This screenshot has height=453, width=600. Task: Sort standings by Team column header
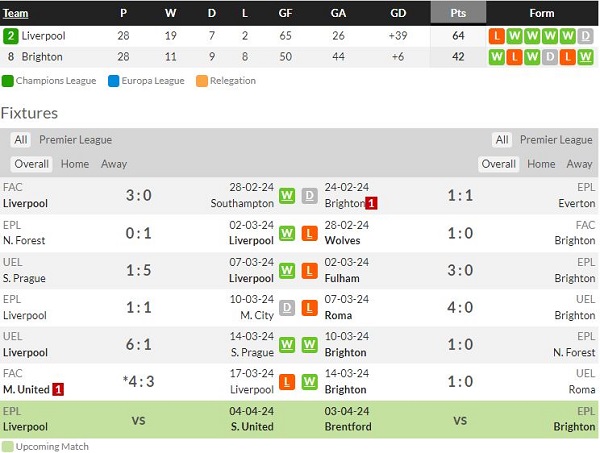click(x=15, y=13)
